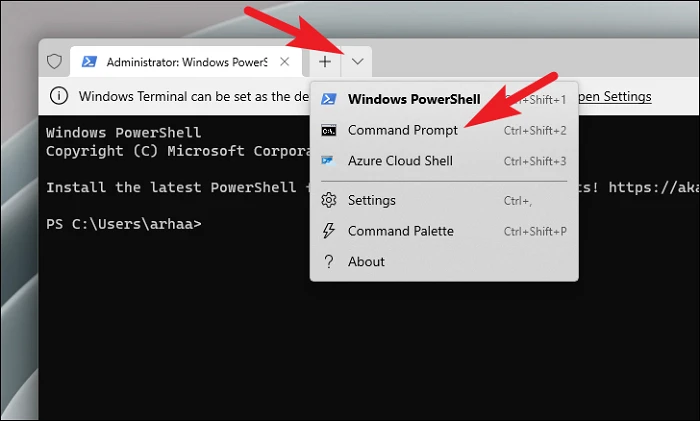Select About menu entry
Viewport: 700px width, 421px height.
coord(444,262)
